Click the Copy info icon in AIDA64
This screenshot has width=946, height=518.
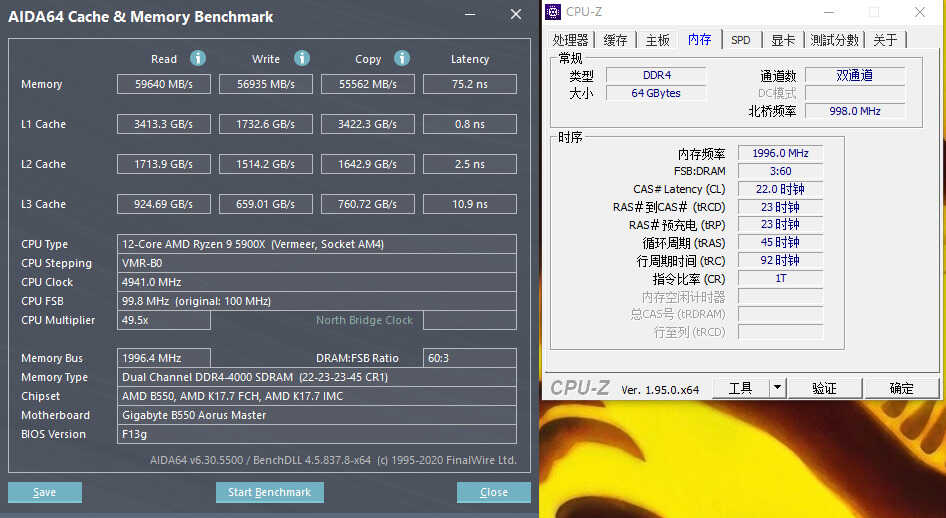(402, 58)
